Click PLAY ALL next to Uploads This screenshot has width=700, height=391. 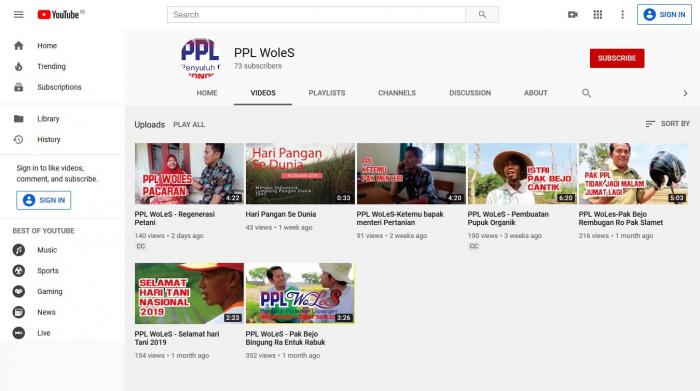pos(189,125)
